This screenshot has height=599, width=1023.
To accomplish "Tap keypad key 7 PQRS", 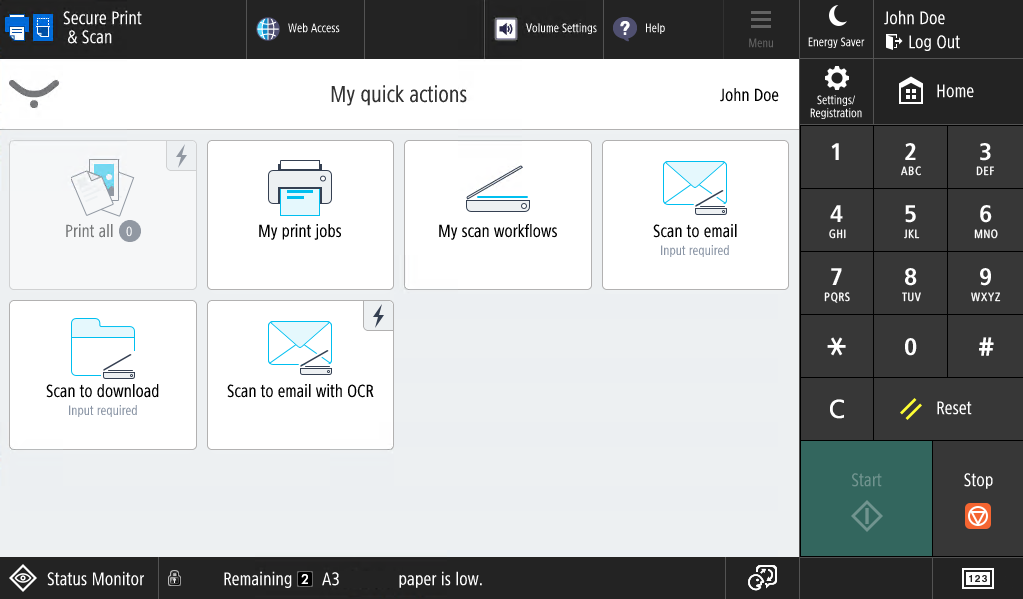I will coord(836,283).
